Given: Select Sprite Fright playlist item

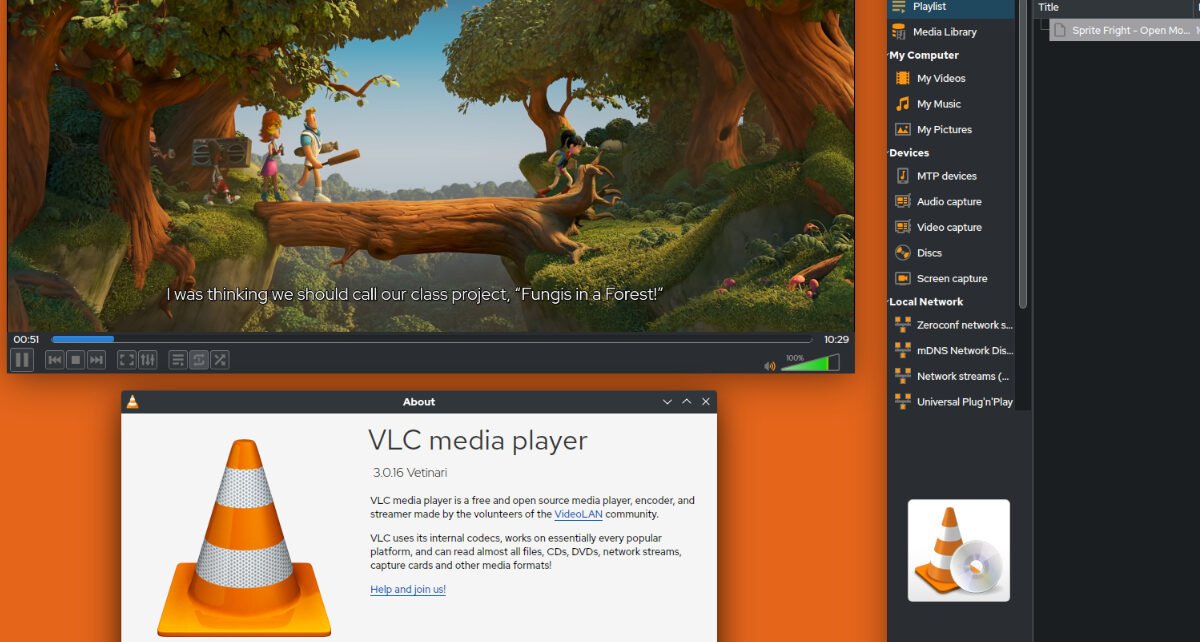Looking at the screenshot, I should coord(1125,31).
